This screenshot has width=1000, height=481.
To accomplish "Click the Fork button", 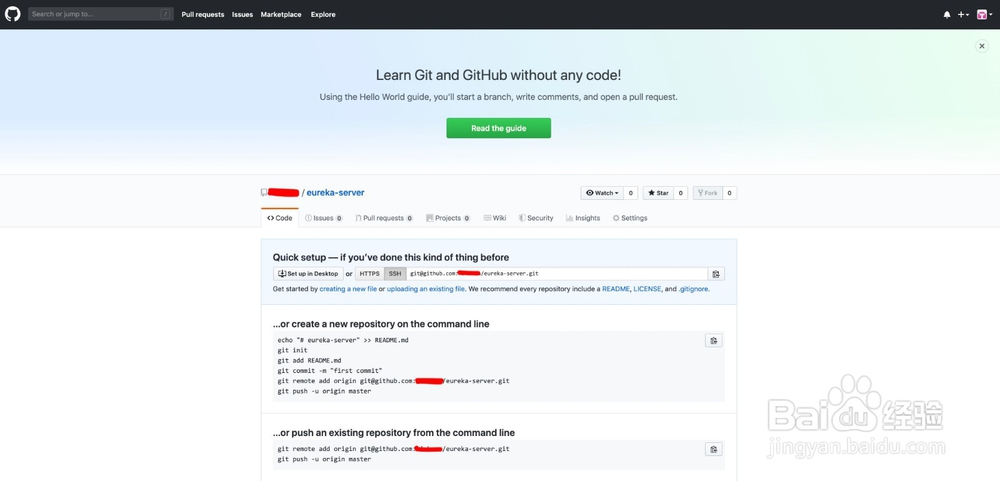I will 707,193.
